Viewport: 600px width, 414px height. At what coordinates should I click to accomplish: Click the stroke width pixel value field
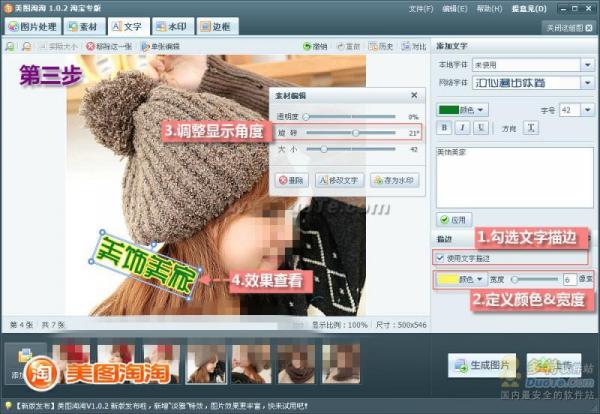pos(569,279)
